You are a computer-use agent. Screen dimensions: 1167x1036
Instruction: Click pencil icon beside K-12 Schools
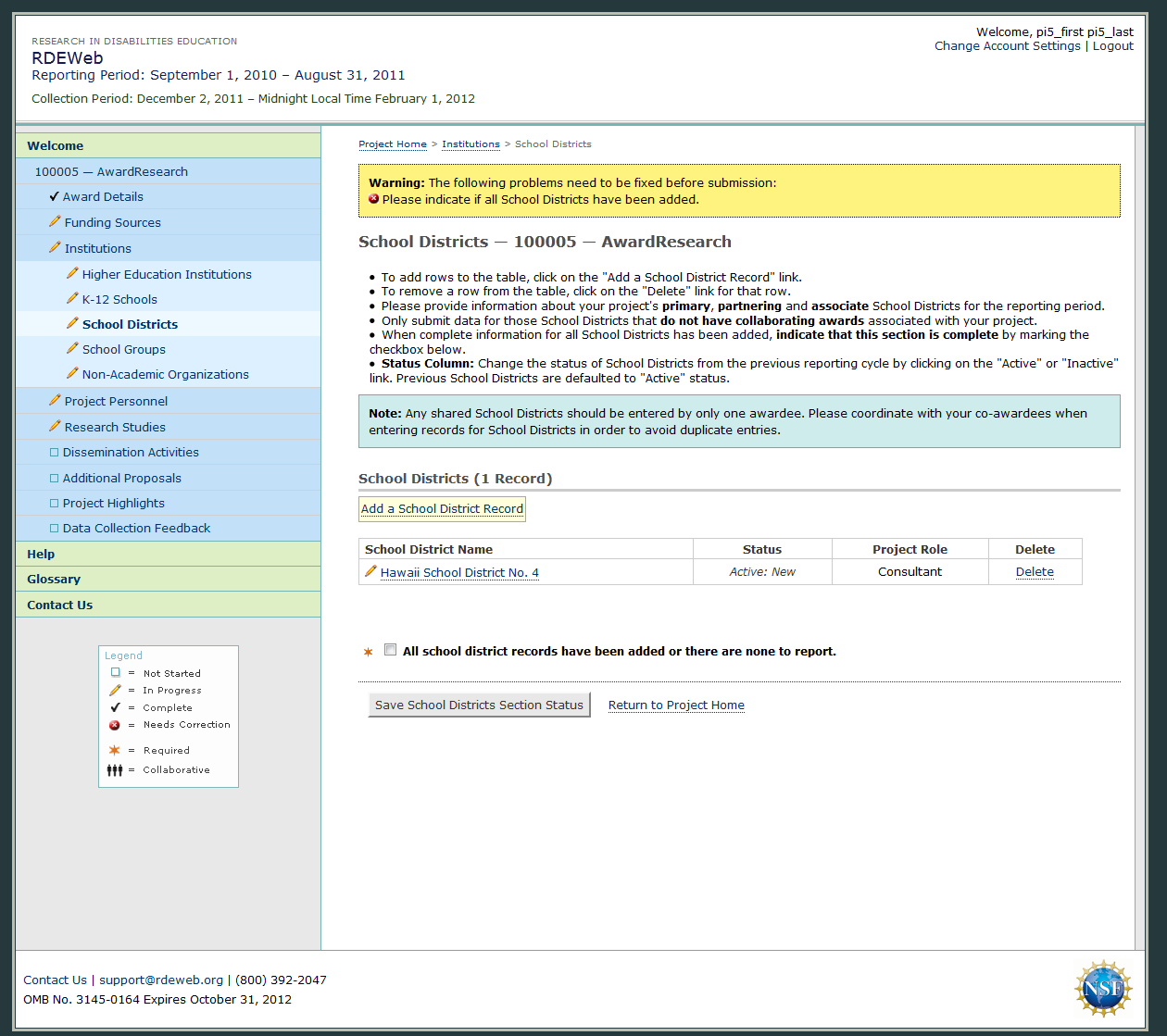pyautogui.click(x=72, y=299)
